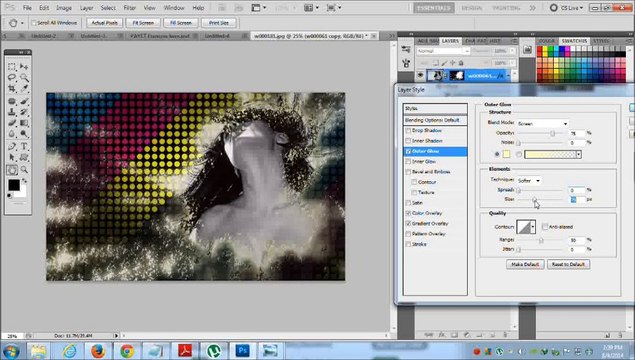This screenshot has height=360, width=635.
Task: Select the Clone Stamp tool
Action: (x=12, y=112)
